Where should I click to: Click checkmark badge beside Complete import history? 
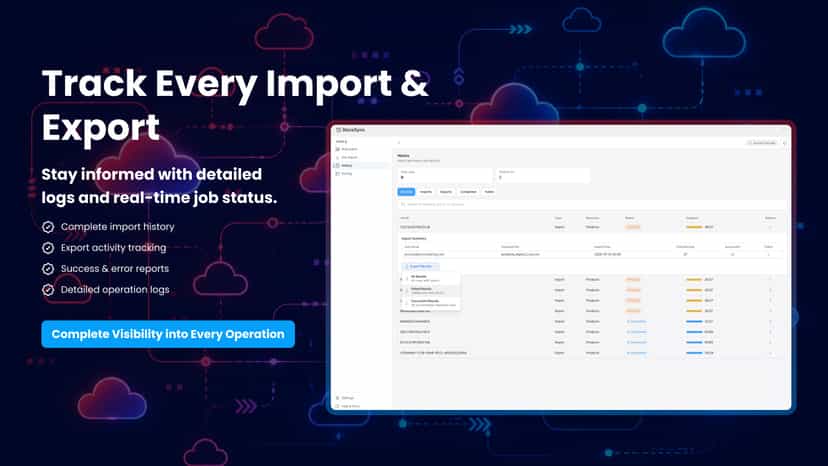[x=48, y=227]
